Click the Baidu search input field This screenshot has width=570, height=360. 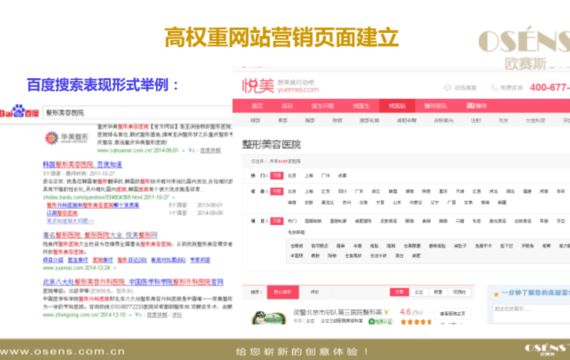[x=137, y=113]
